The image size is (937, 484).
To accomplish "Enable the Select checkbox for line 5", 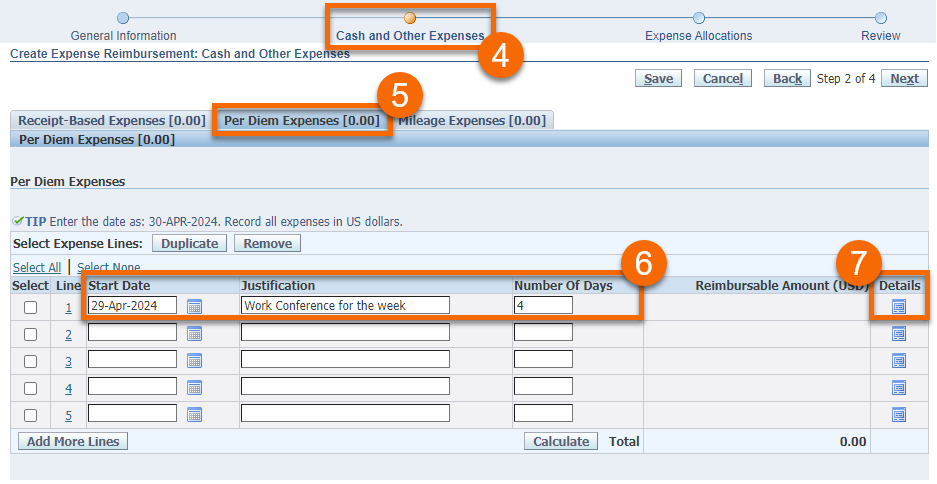I will (x=30, y=415).
